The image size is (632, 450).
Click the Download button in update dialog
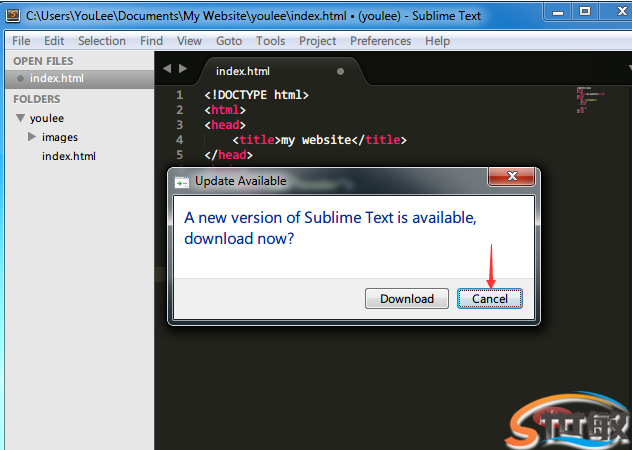pos(407,299)
